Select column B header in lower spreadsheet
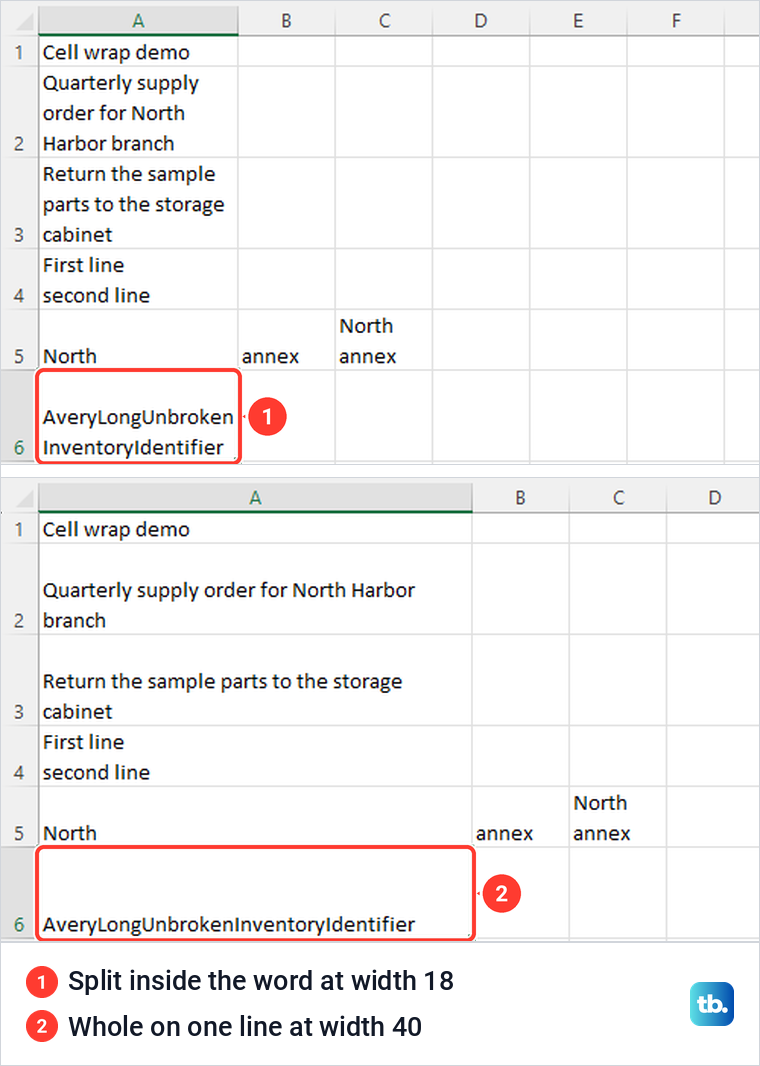The width and height of the screenshot is (760, 1066). click(521, 498)
